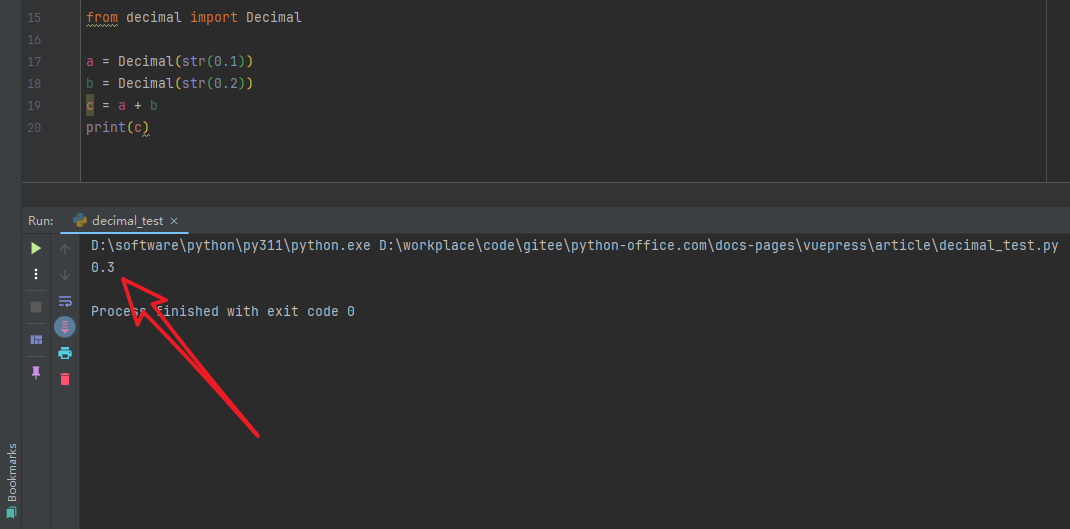
Task: Rerun decimal_test with the green play icon
Action: pyautogui.click(x=36, y=248)
